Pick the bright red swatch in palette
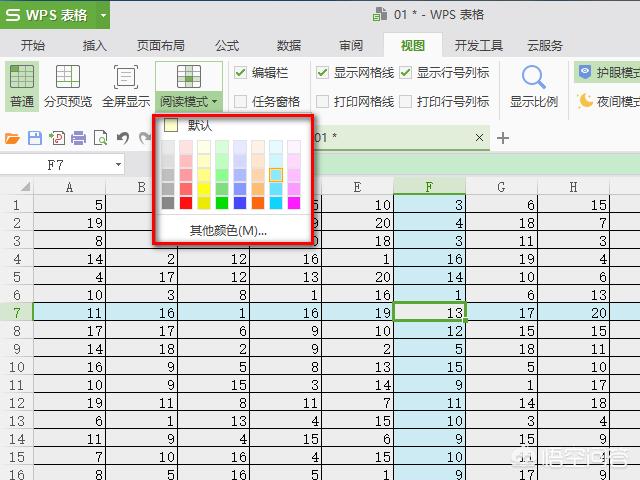640x480 pixels. pos(186,203)
